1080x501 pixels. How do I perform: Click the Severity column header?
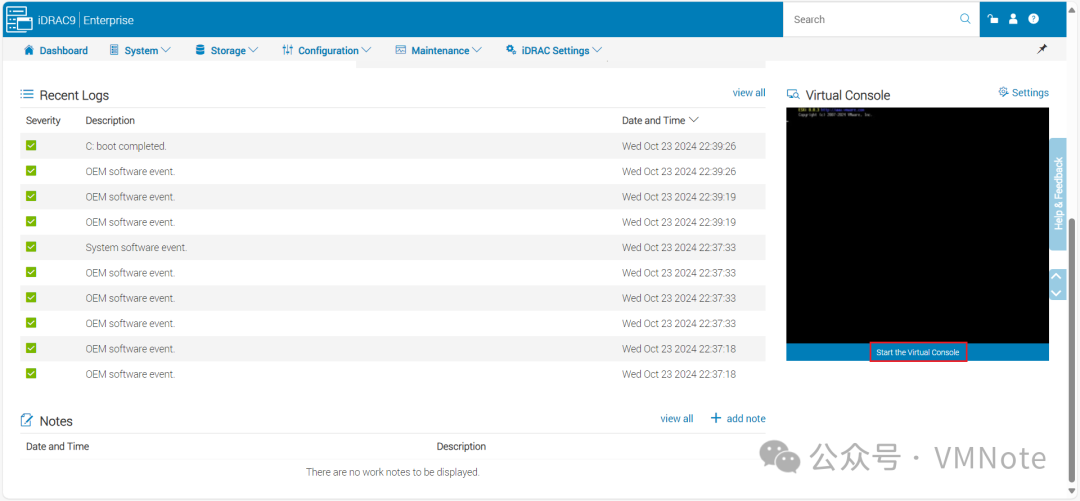pyautogui.click(x=43, y=121)
